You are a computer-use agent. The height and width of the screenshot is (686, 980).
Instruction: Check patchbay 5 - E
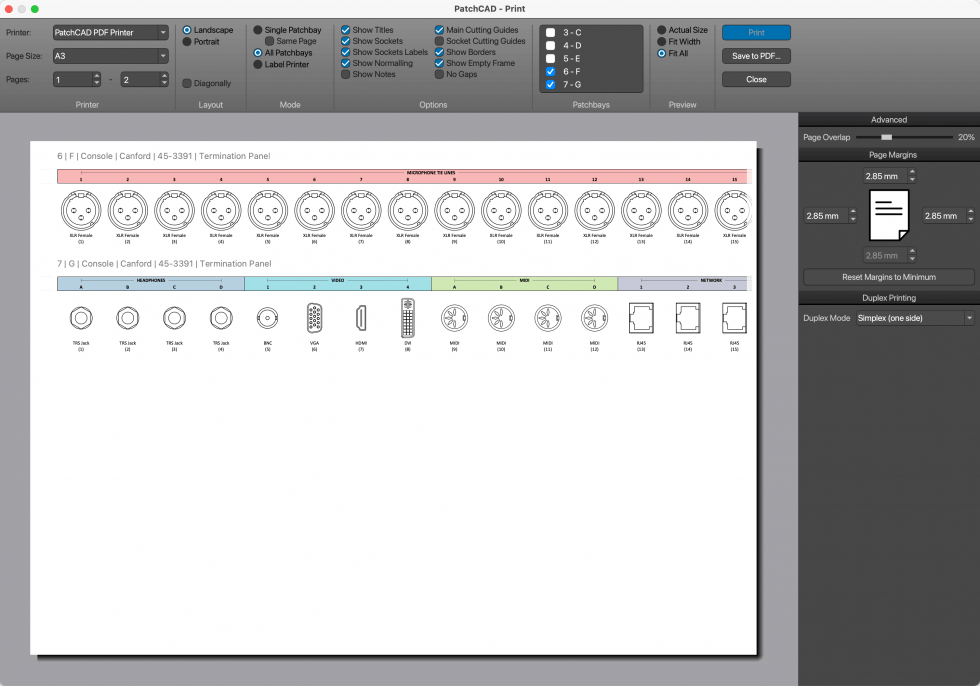point(551,59)
